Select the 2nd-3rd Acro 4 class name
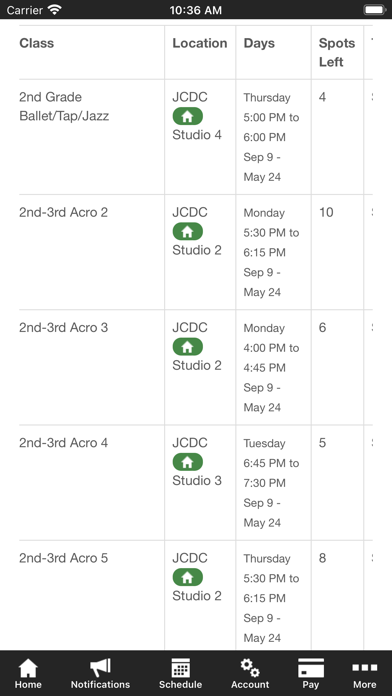The image size is (392, 696). point(63,443)
